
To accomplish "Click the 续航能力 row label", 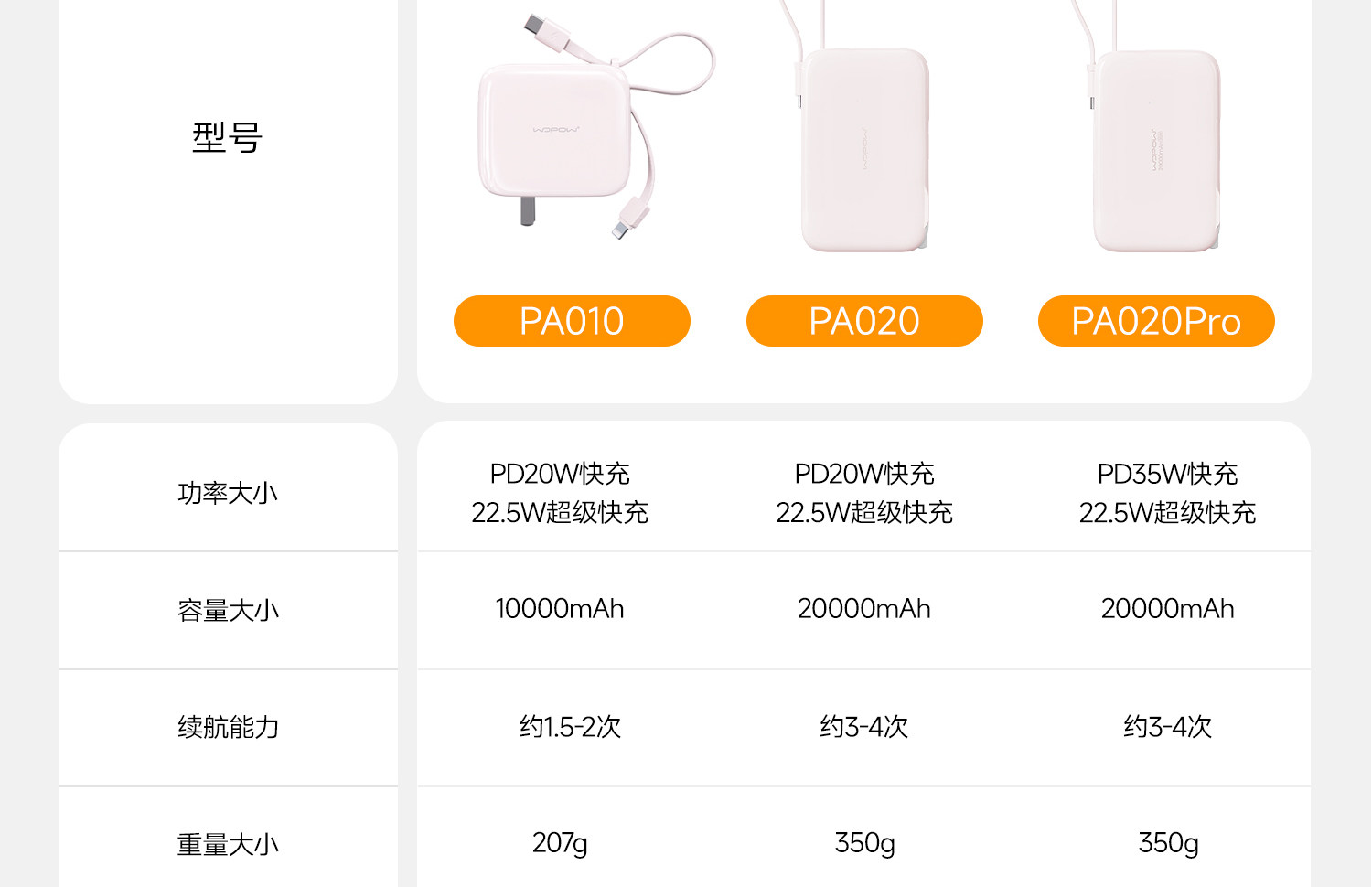I will (x=228, y=727).
